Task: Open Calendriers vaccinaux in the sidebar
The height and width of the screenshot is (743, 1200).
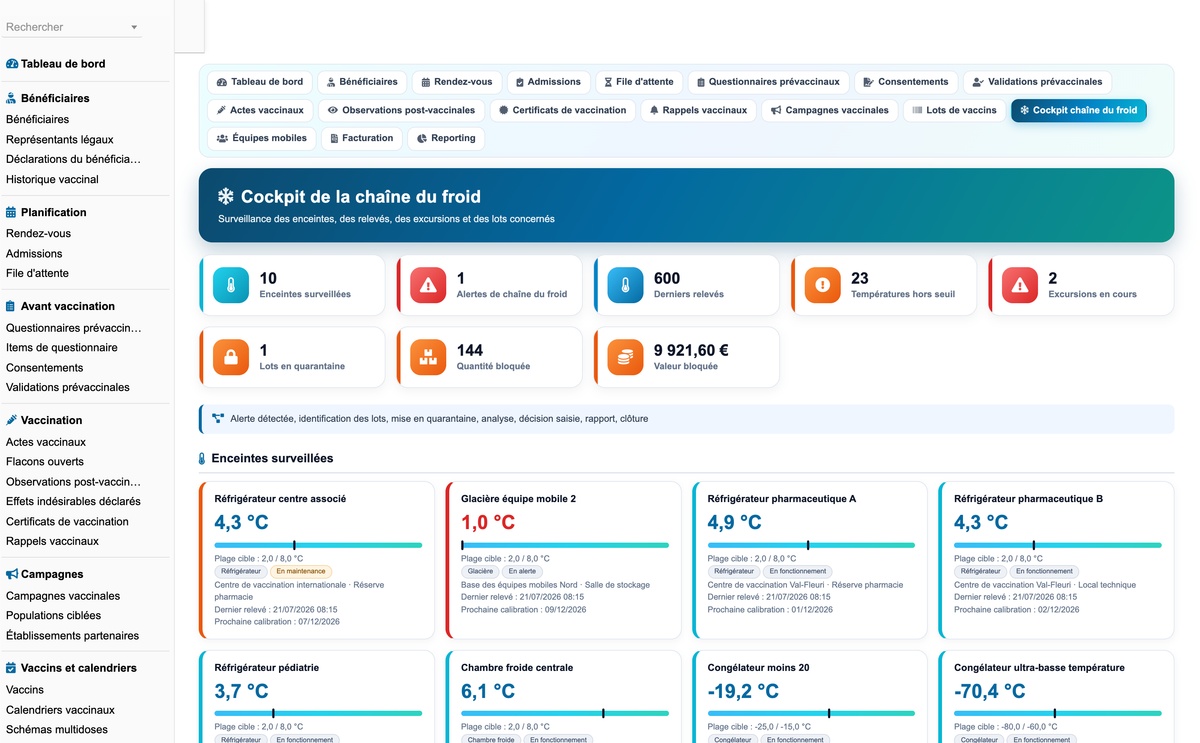Action: click(60, 710)
